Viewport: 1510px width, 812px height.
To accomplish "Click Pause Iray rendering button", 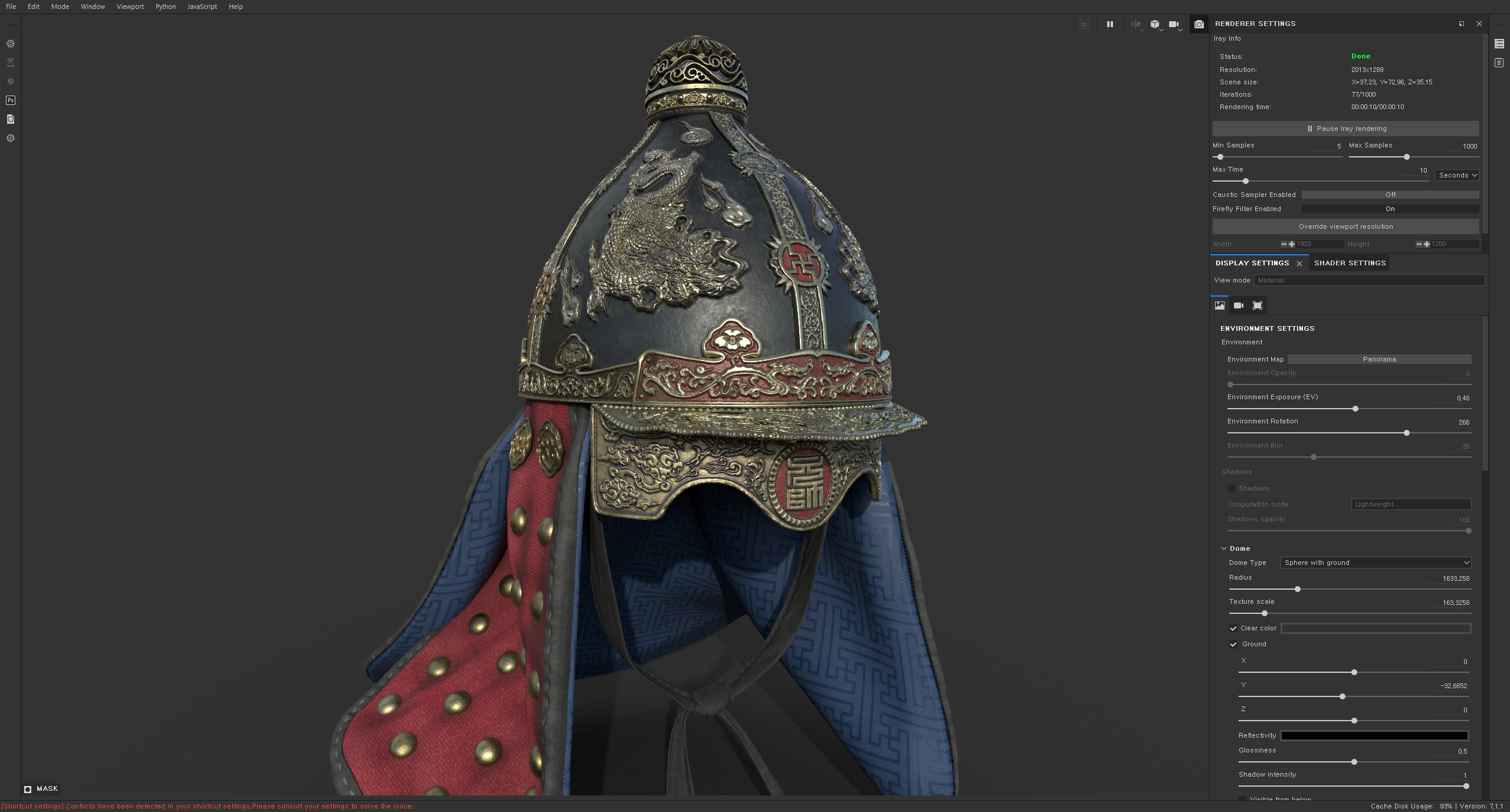I will [x=1345, y=129].
